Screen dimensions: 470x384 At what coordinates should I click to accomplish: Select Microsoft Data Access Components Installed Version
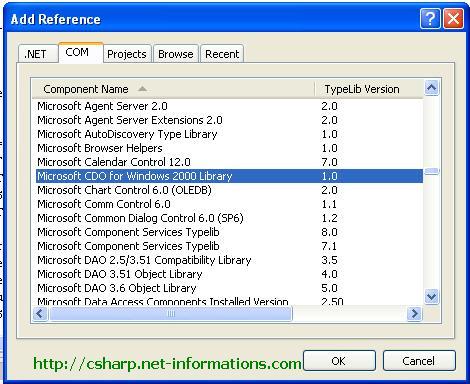[229, 301]
